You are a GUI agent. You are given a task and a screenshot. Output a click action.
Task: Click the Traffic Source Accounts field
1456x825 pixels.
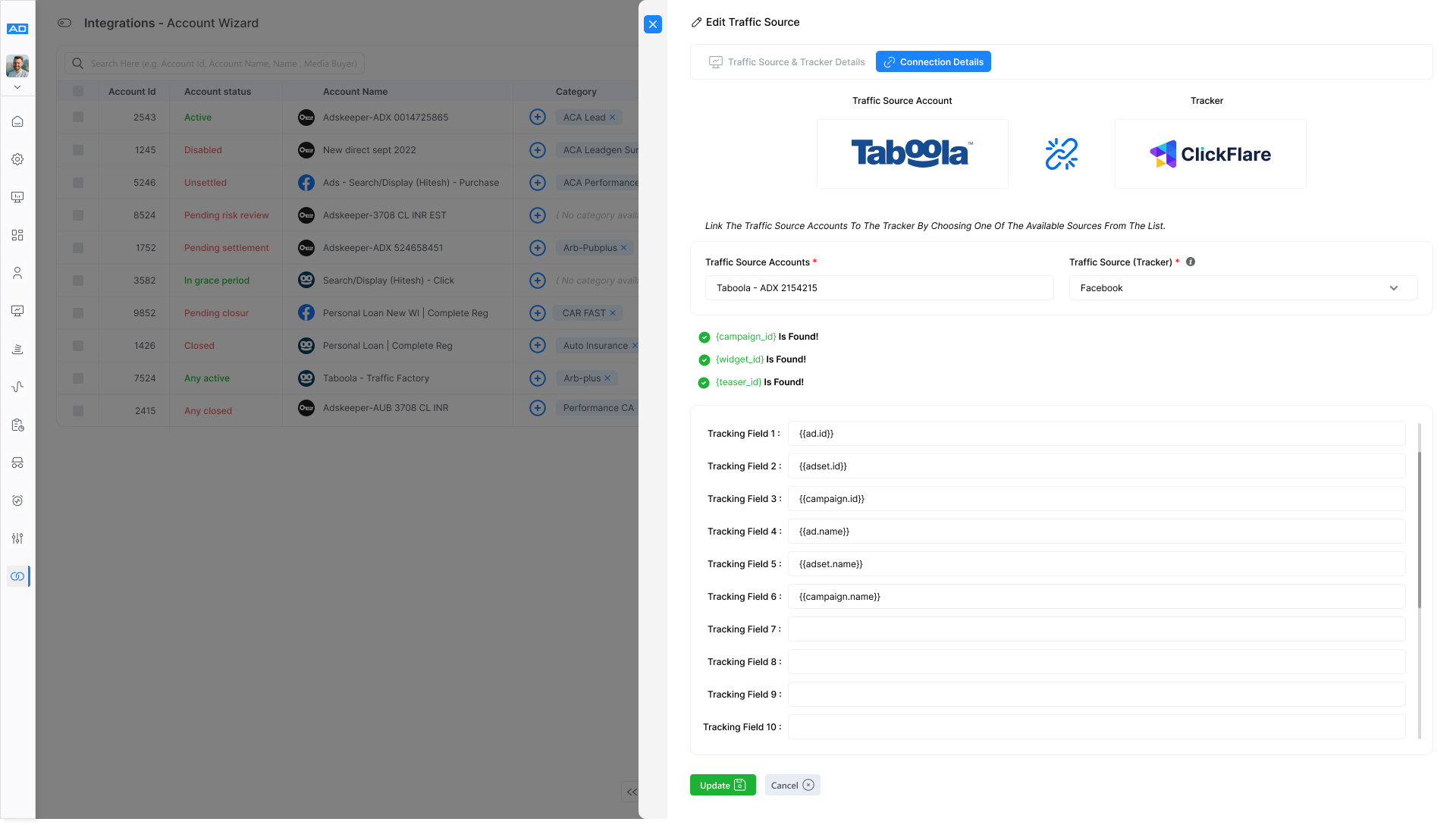click(x=880, y=288)
